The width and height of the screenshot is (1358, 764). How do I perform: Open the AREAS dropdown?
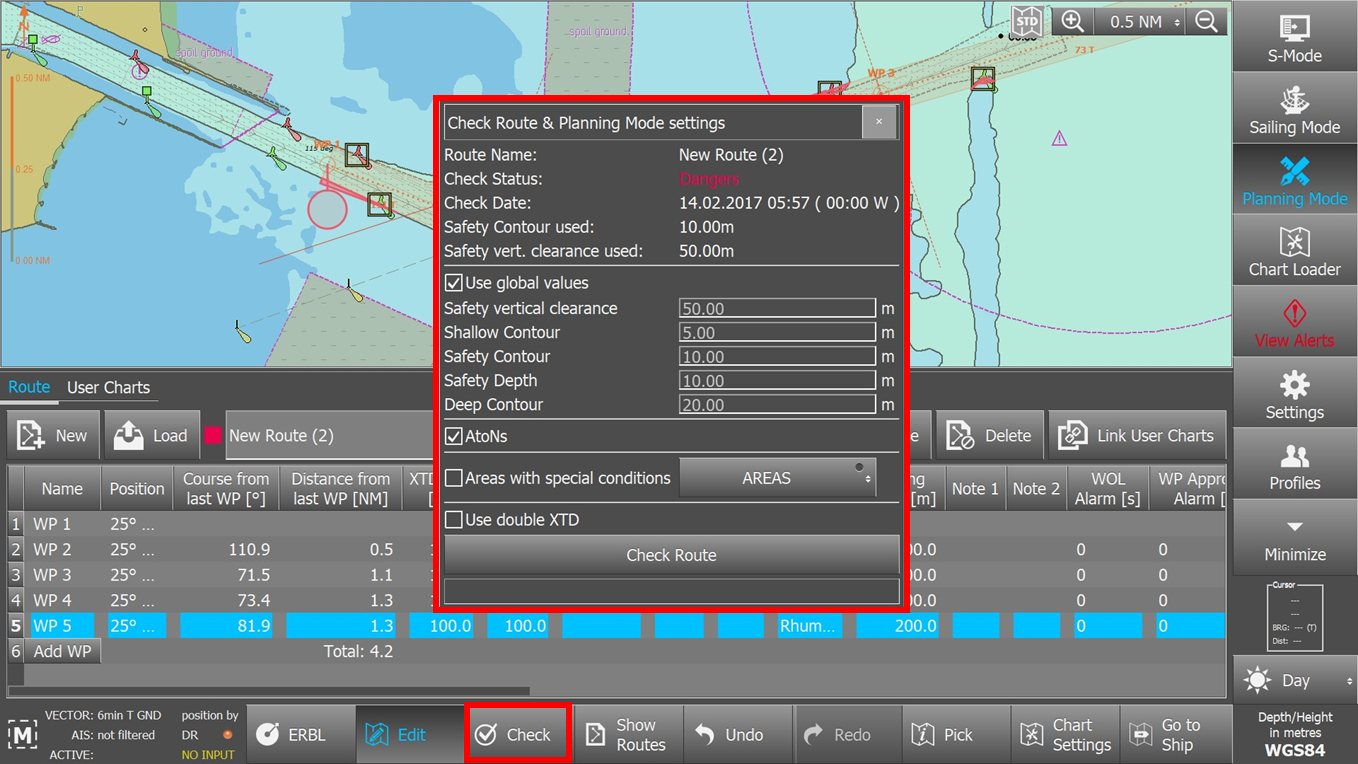778,477
